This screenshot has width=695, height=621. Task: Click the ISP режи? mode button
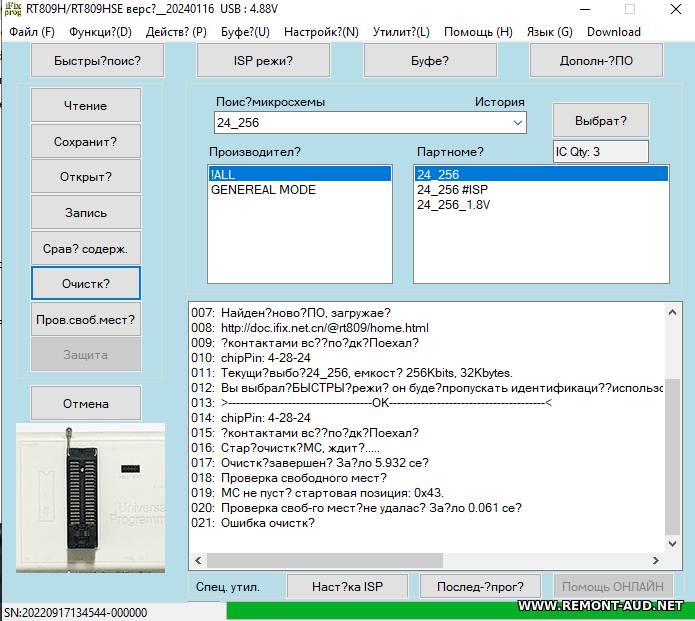pos(263,61)
